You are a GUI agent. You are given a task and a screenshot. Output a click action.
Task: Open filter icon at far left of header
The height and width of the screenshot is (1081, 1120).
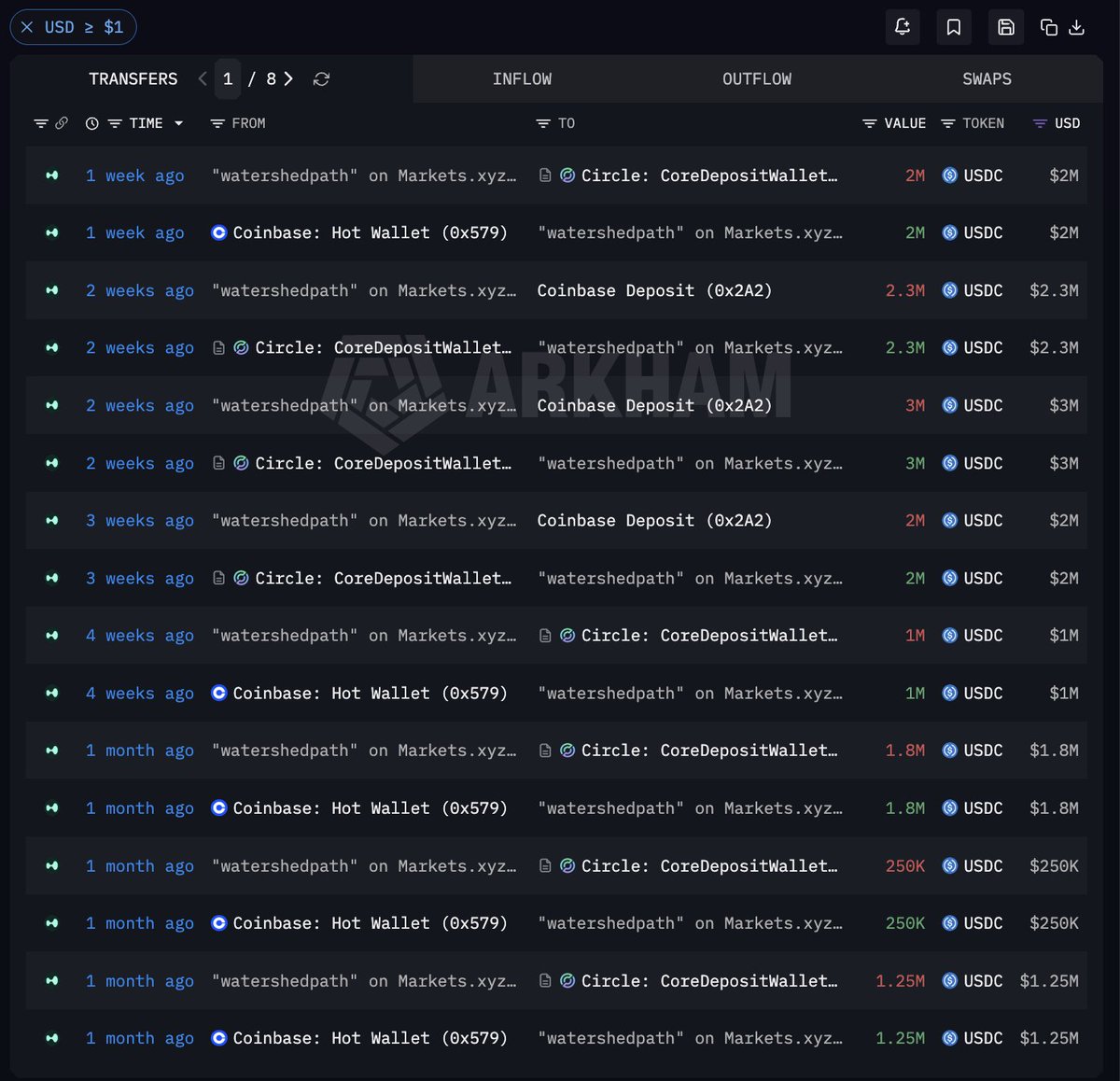(x=41, y=123)
